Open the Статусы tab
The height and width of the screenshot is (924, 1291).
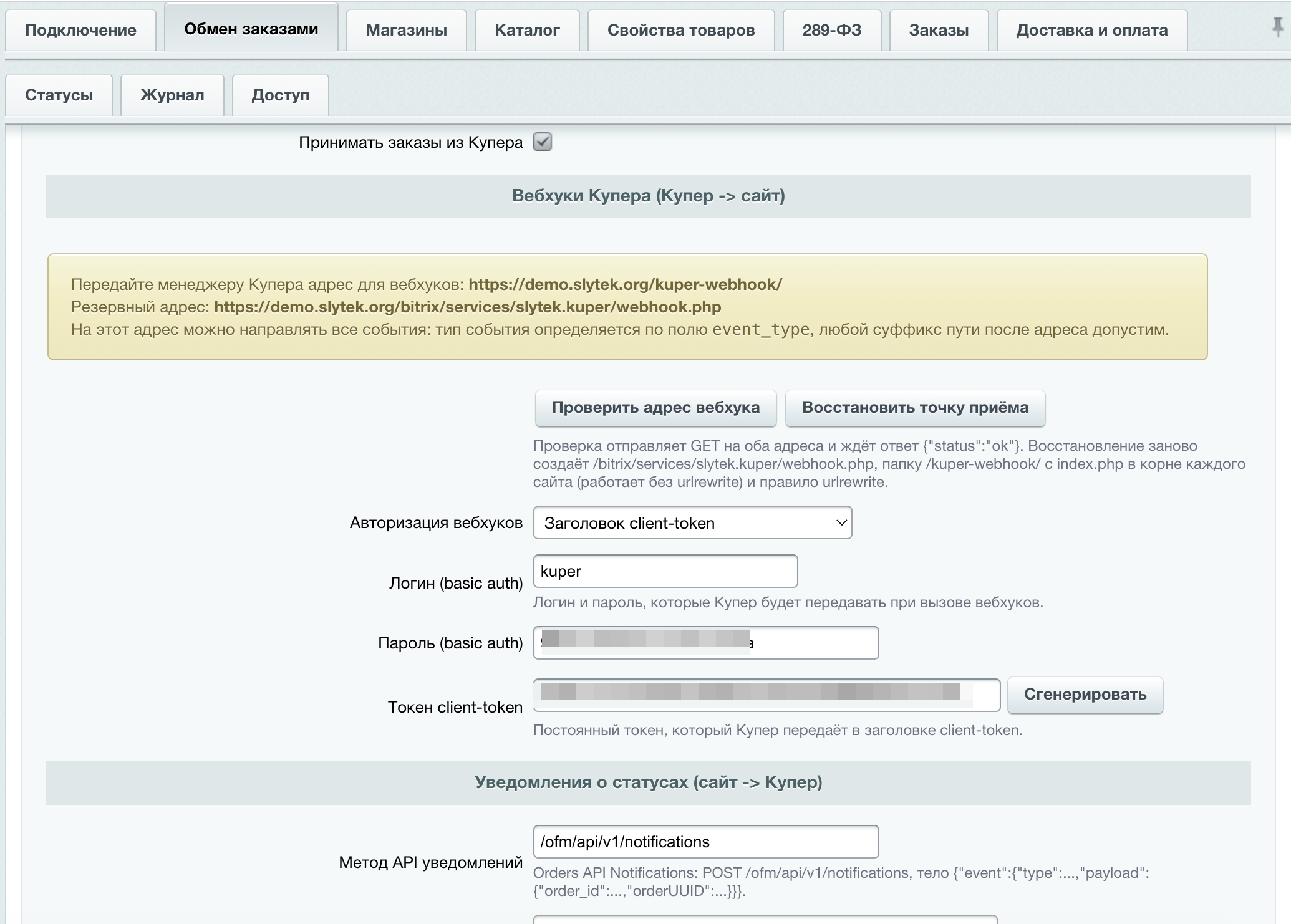[x=59, y=95]
